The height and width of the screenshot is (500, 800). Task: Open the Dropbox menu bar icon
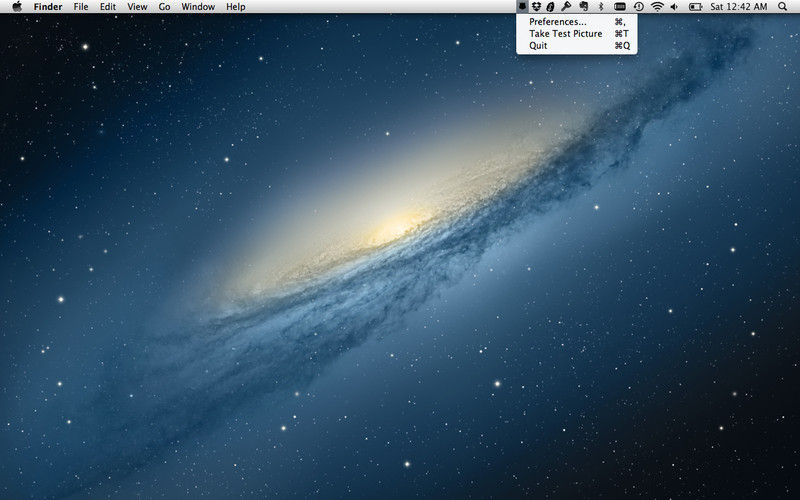tap(536, 7)
